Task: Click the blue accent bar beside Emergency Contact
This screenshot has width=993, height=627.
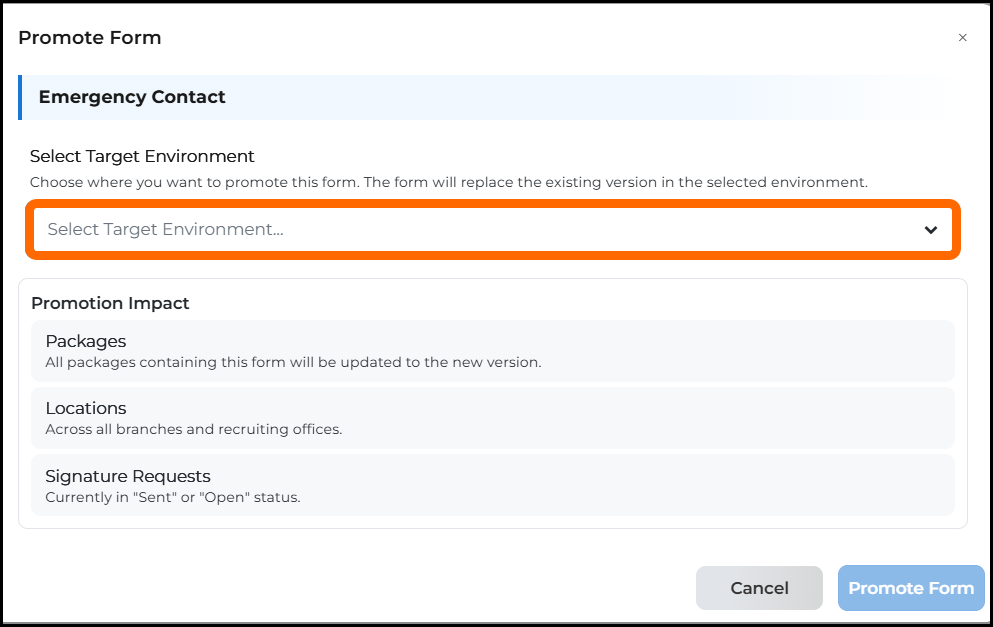Action: coord(20,98)
